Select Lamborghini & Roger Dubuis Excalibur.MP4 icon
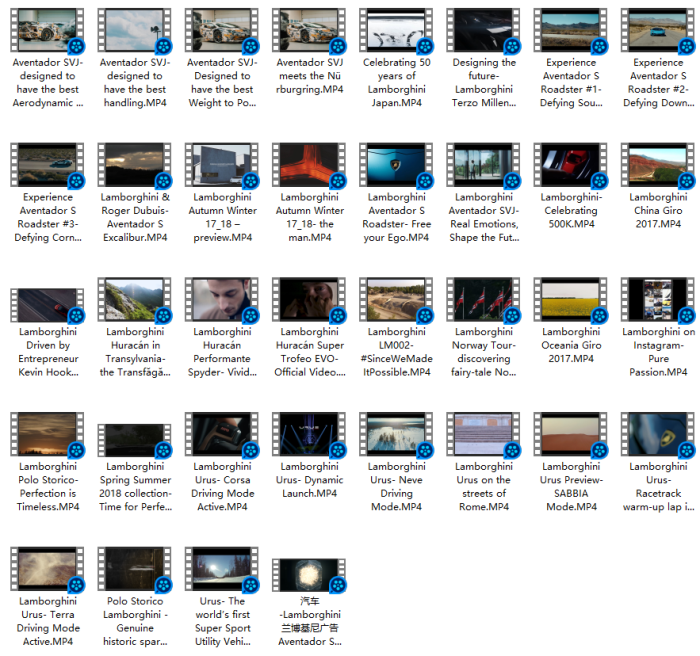Viewport: 700px width, 656px height. pos(134,165)
